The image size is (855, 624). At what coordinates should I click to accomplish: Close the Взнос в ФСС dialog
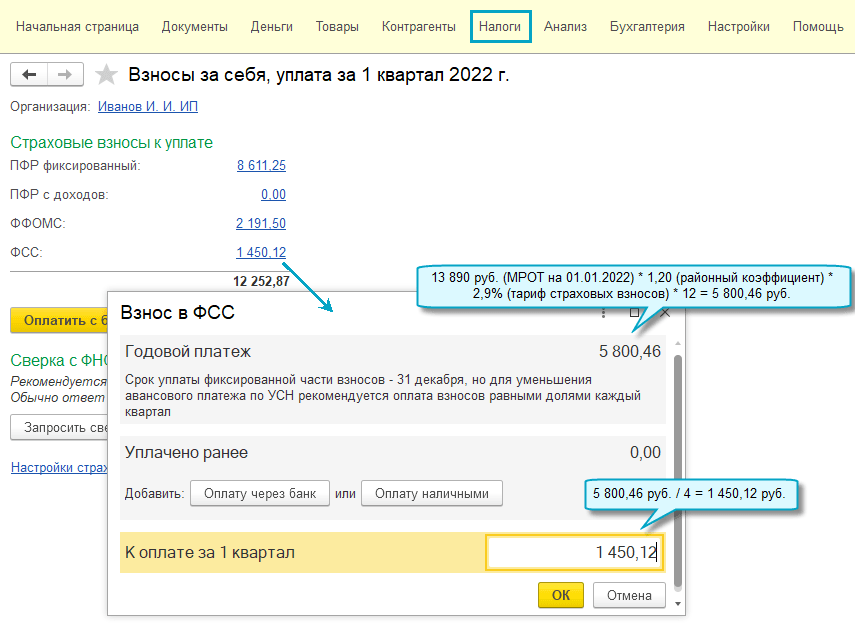(x=665, y=313)
